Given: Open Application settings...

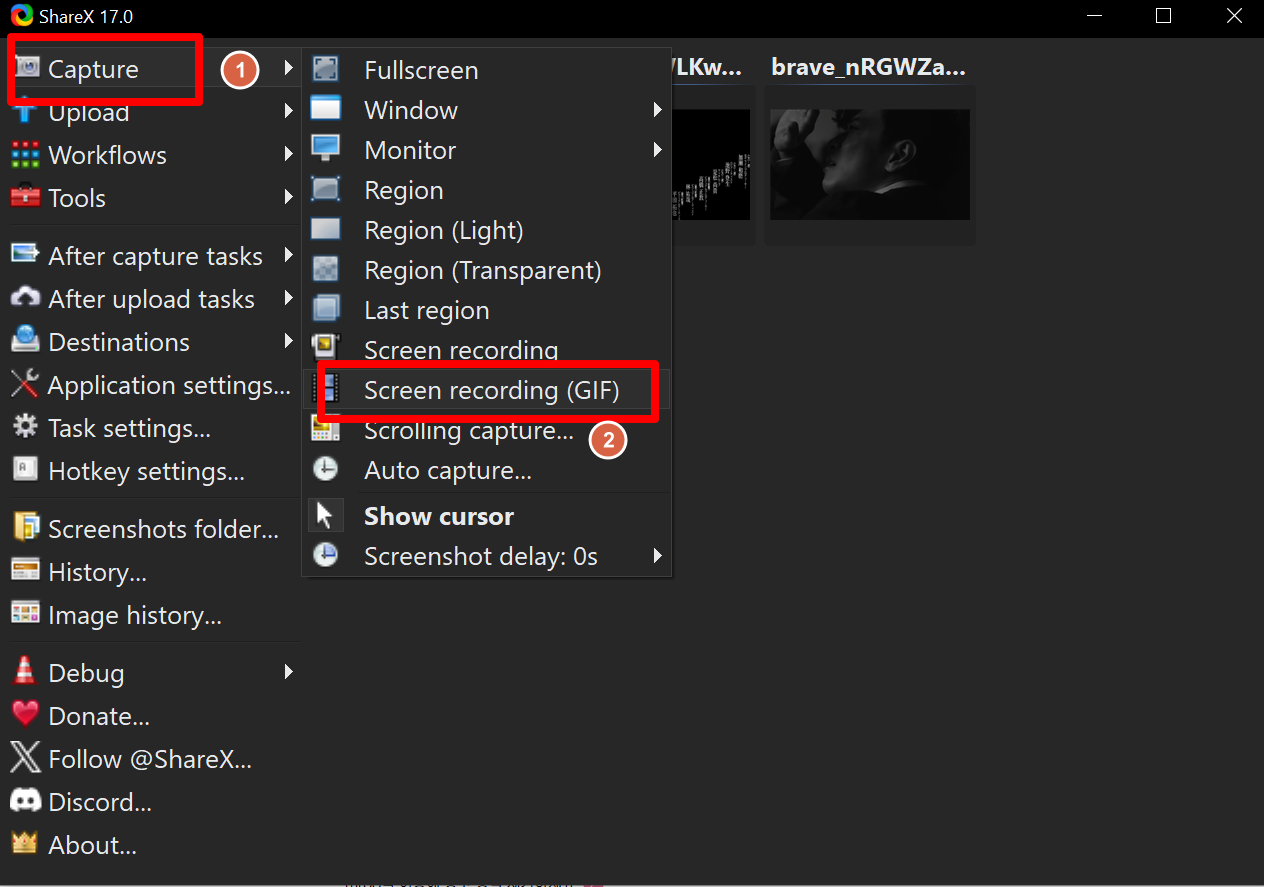Looking at the screenshot, I should (152, 385).
